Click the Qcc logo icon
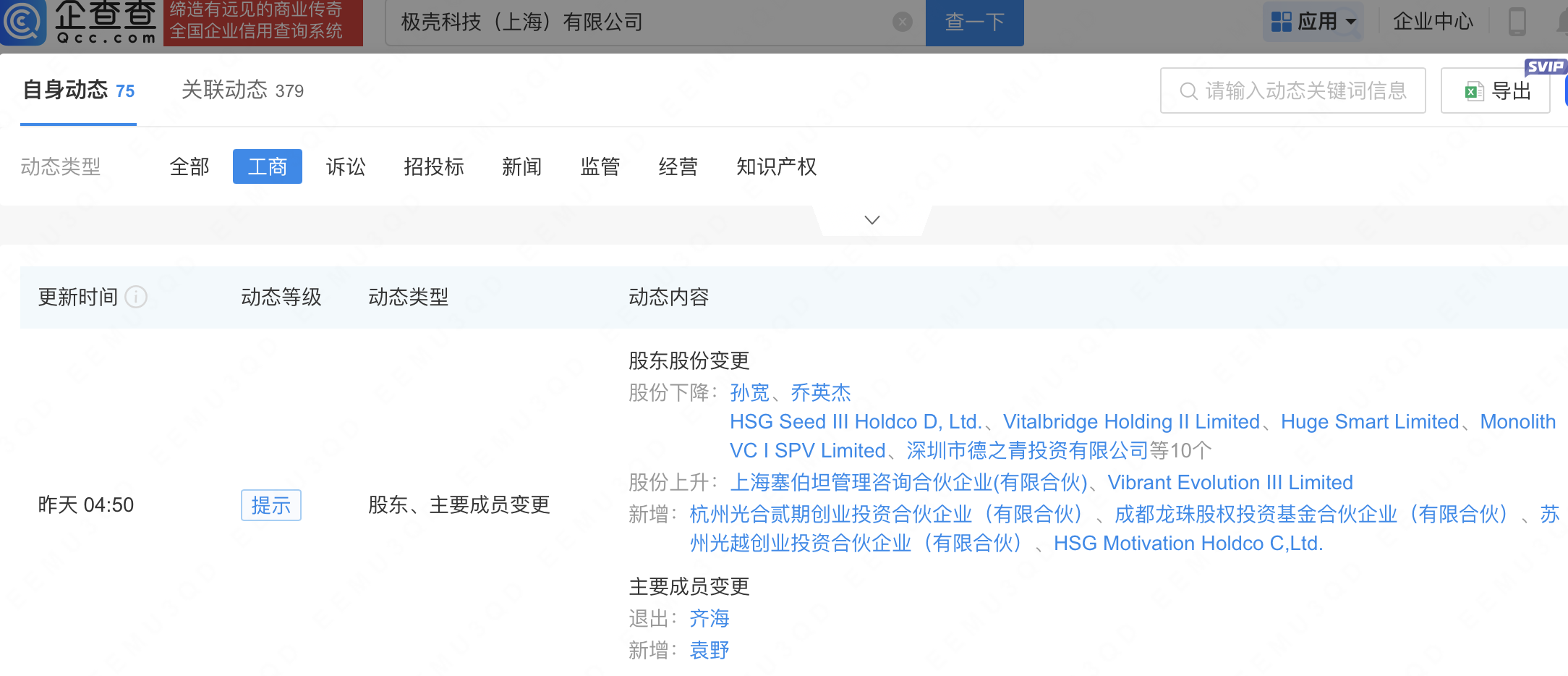 pos(23,22)
